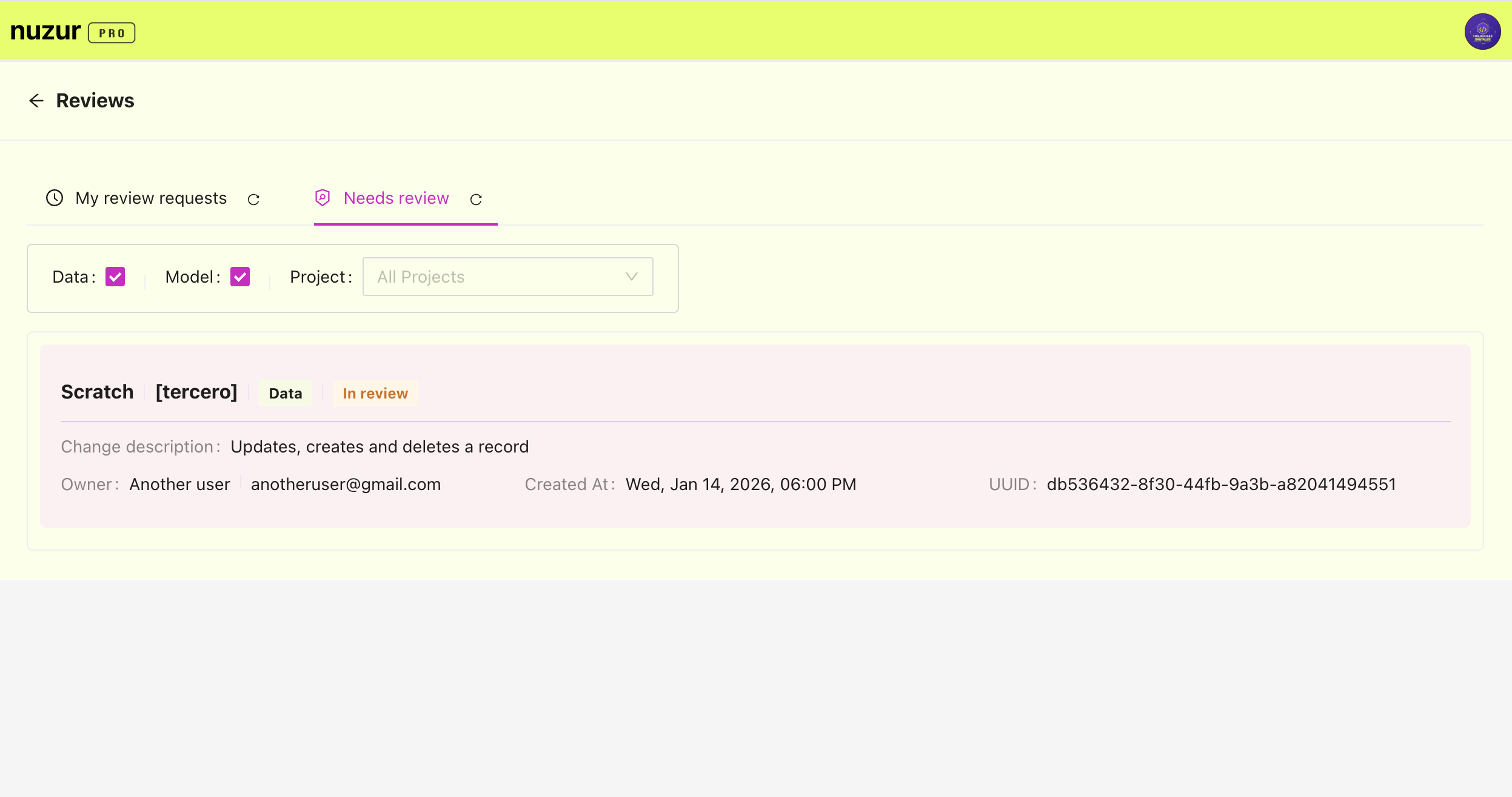Uncheck the Data filter checkbox
This screenshot has height=797, width=1512.
coord(115,277)
